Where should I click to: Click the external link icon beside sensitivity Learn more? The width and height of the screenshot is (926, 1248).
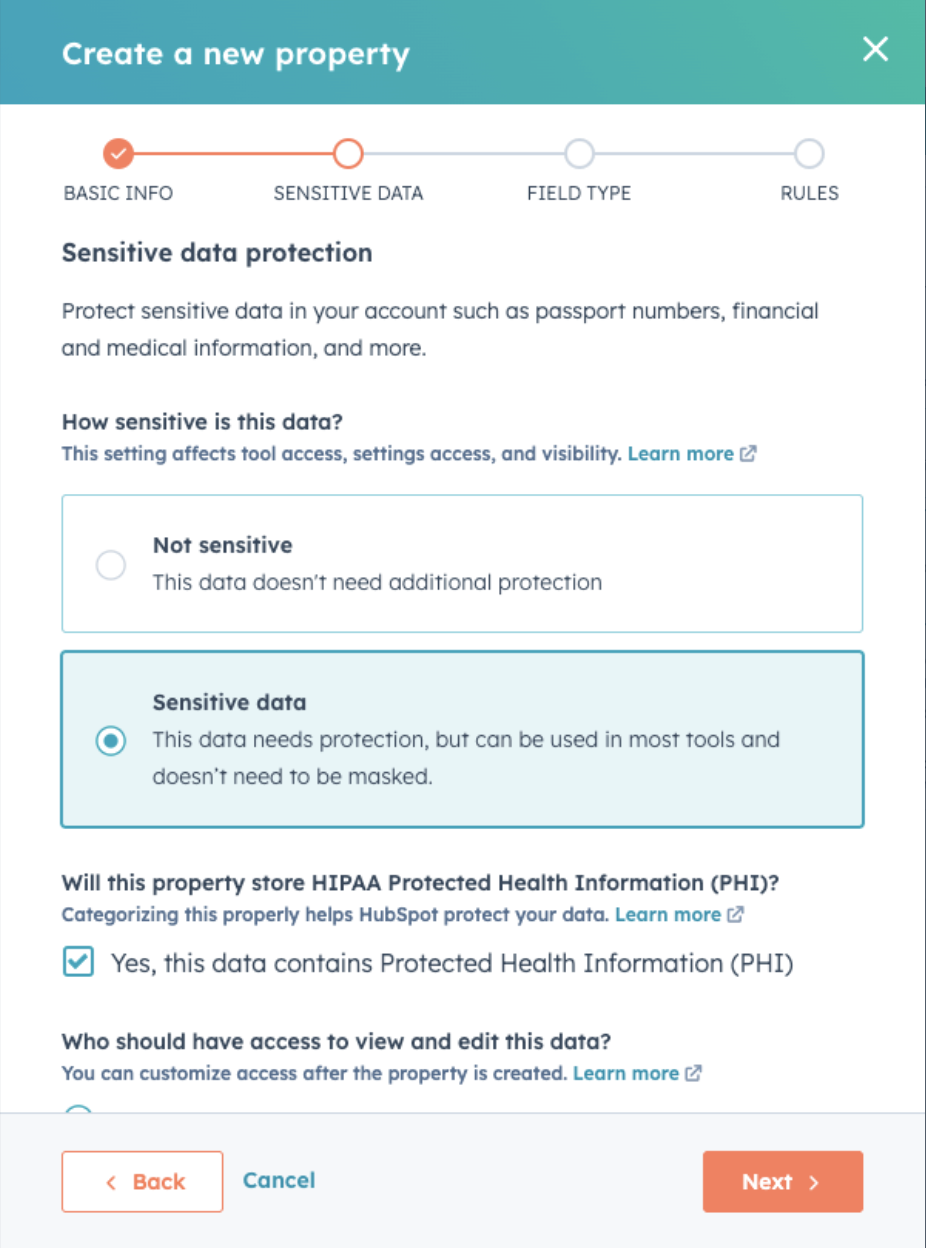coord(748,454)
